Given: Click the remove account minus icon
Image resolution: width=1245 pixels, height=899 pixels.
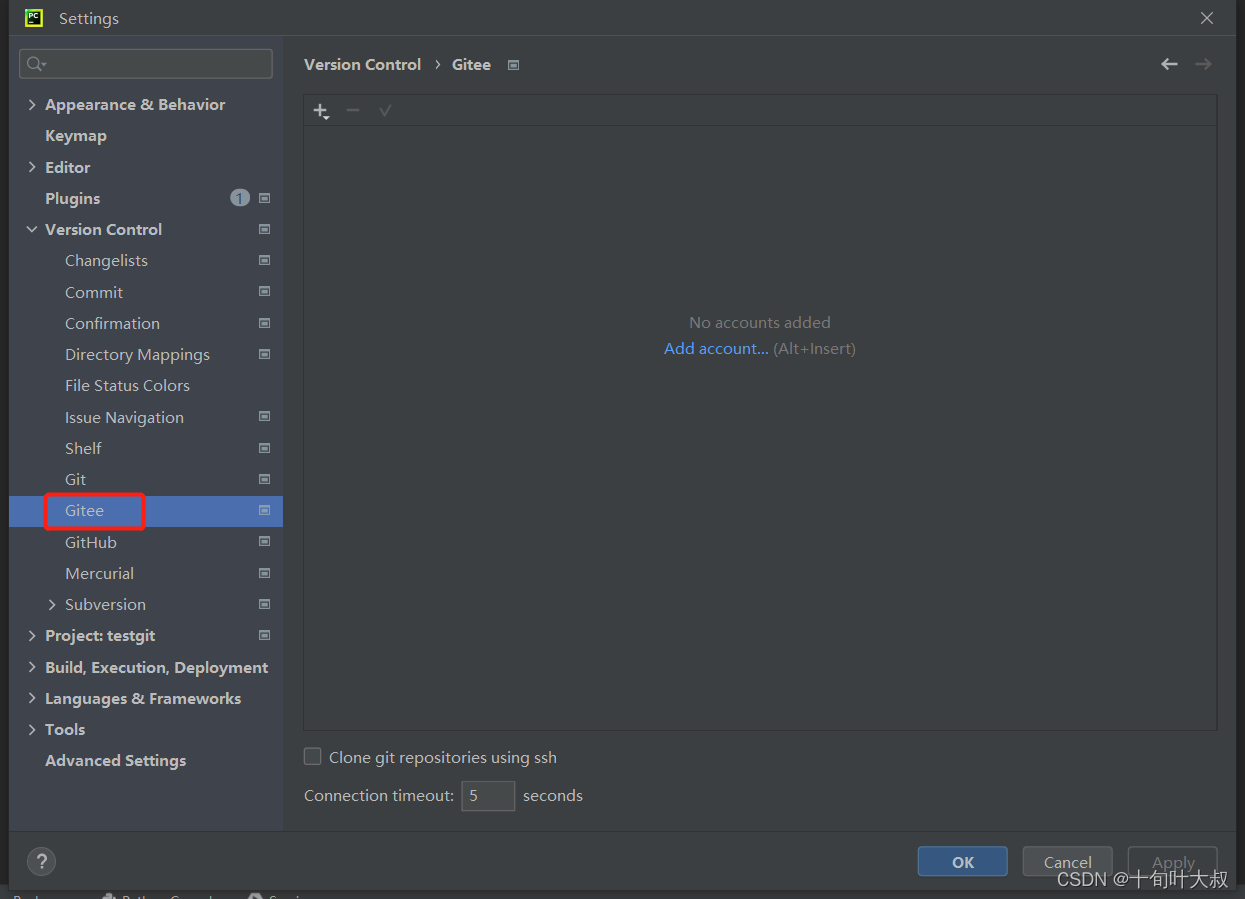Looking at the screenshot, I should coord(353,110).
